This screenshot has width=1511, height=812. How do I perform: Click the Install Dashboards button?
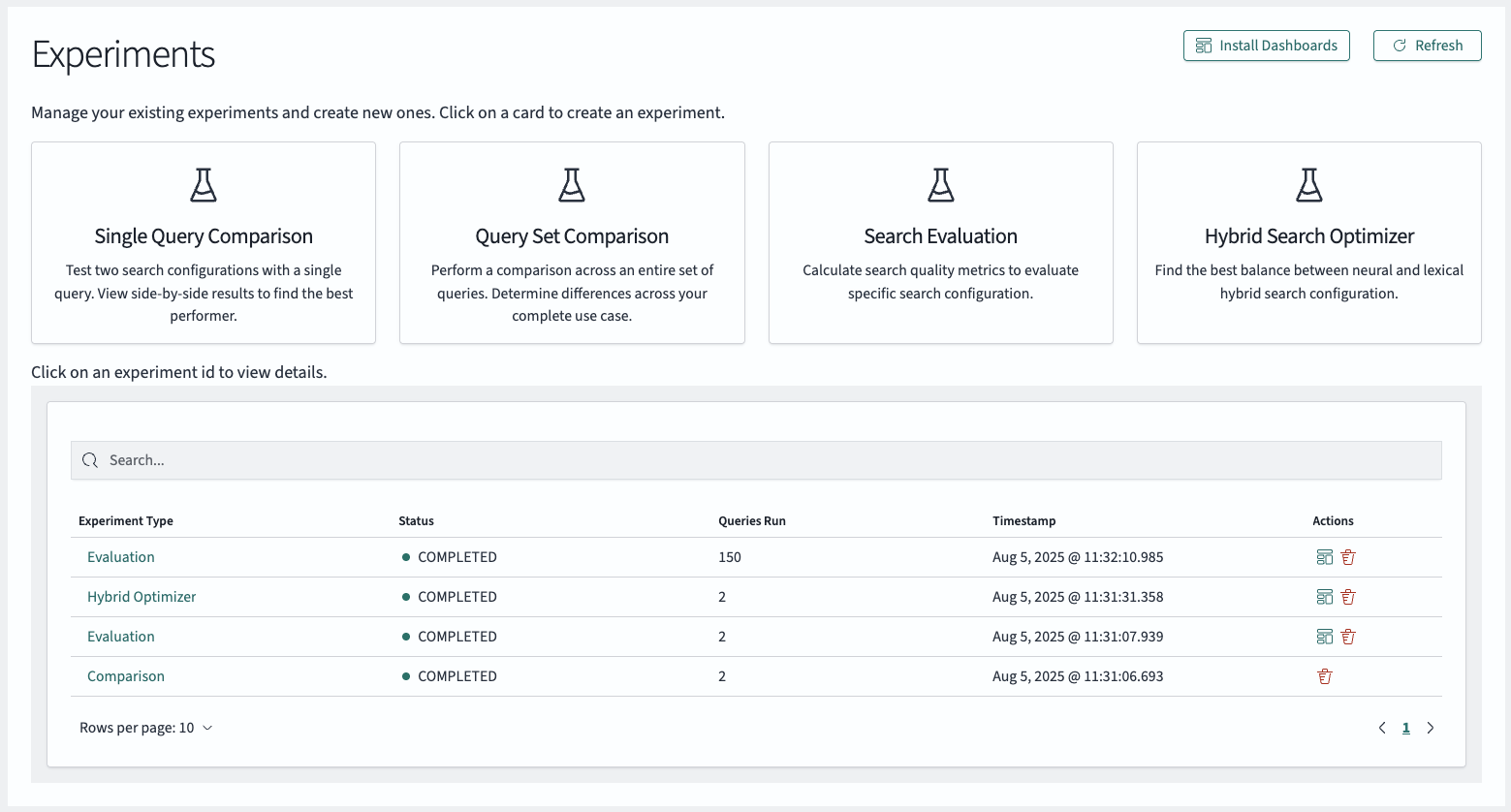click(1266, 45)
